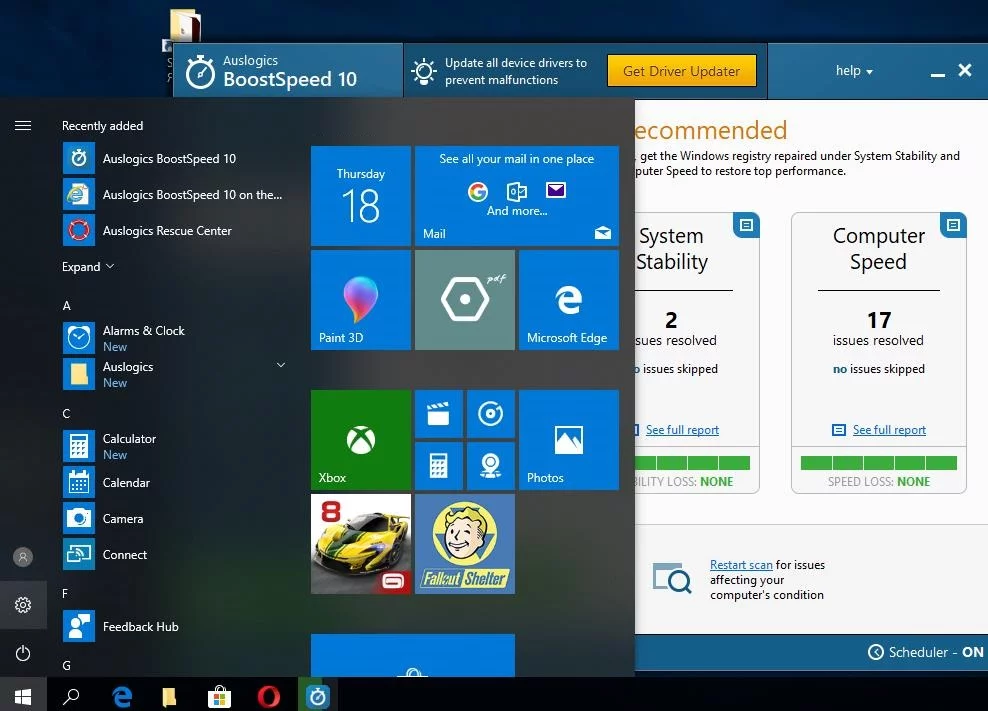This screenshot has height=711, width=988.
Task: Open the Microsoft Edge tile
Action: (x=568, y=300)
